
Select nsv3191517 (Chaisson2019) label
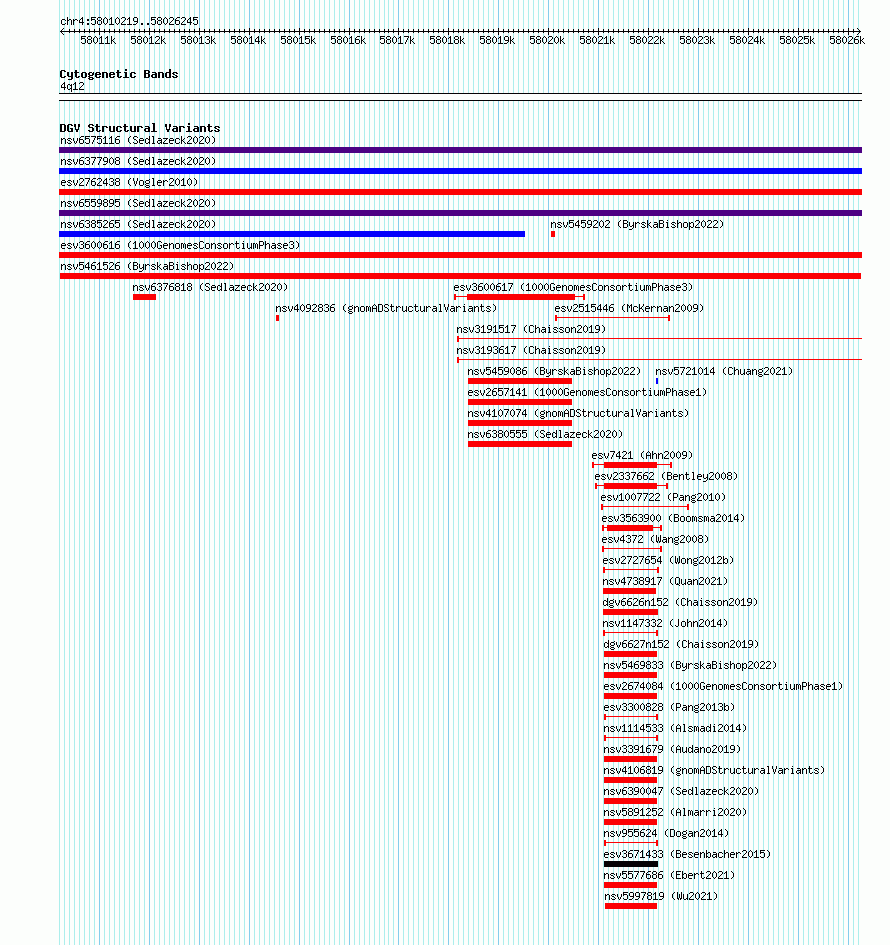point(531,330)
